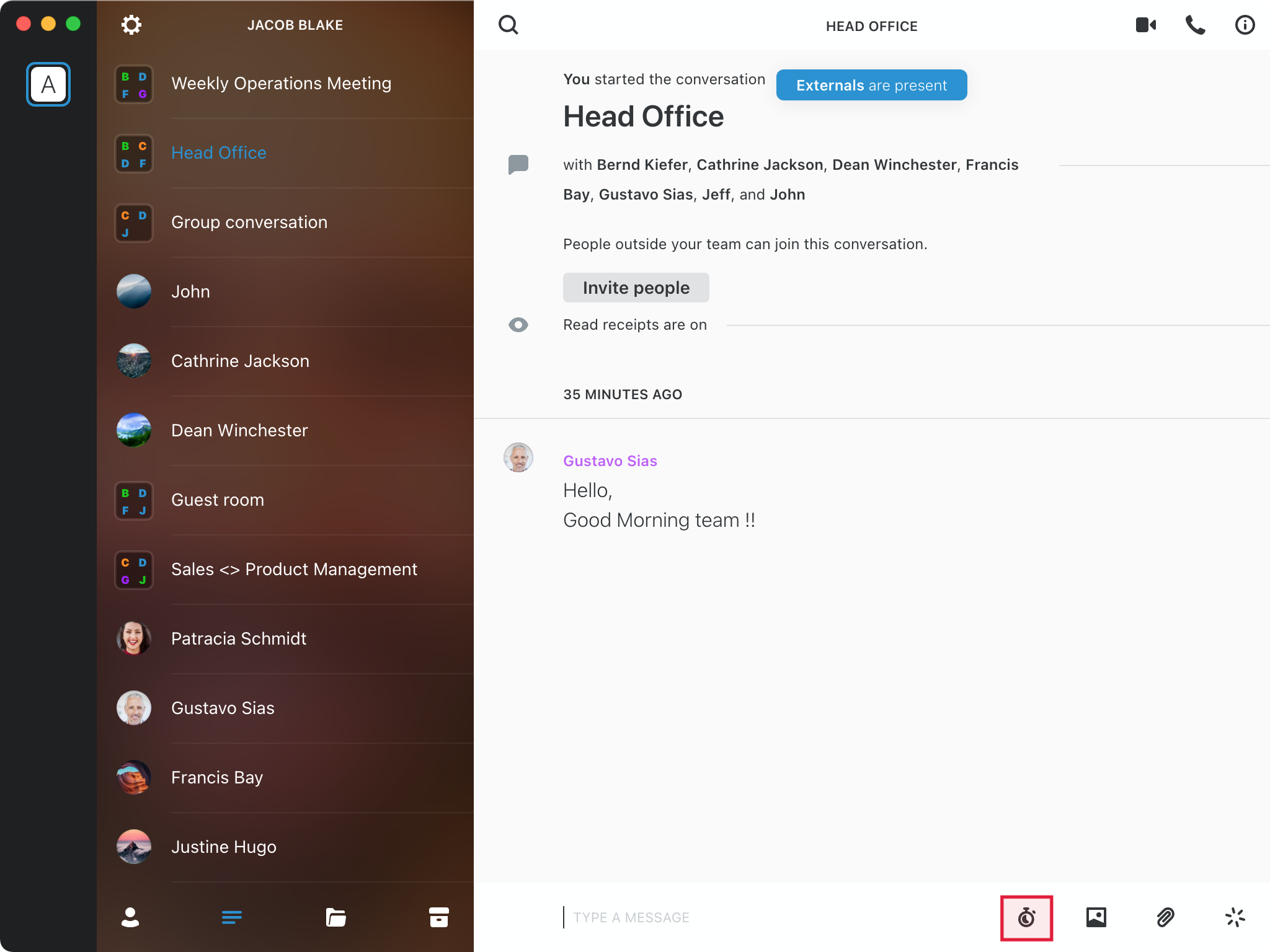Click John's avatar in the sidebar
The width and height of the screenshot is (1270, 952).
(134, 291)
